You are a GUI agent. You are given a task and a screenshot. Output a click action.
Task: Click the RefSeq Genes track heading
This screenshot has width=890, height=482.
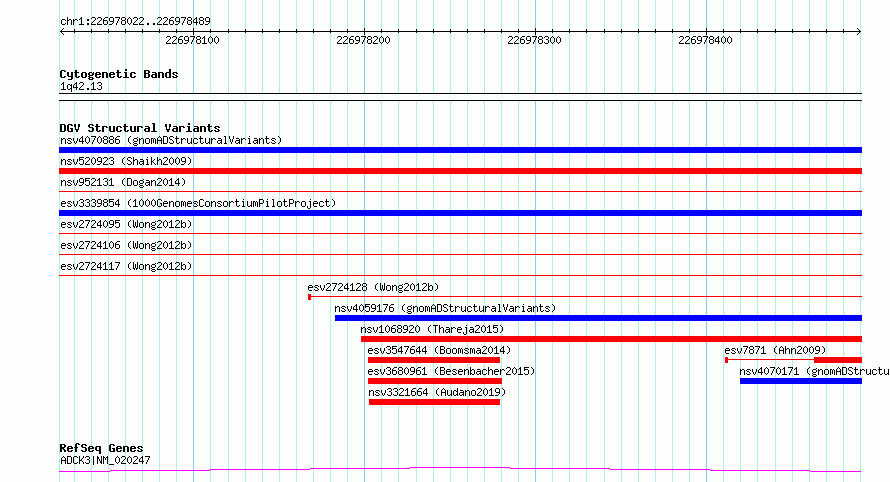(x=101, y=448)
